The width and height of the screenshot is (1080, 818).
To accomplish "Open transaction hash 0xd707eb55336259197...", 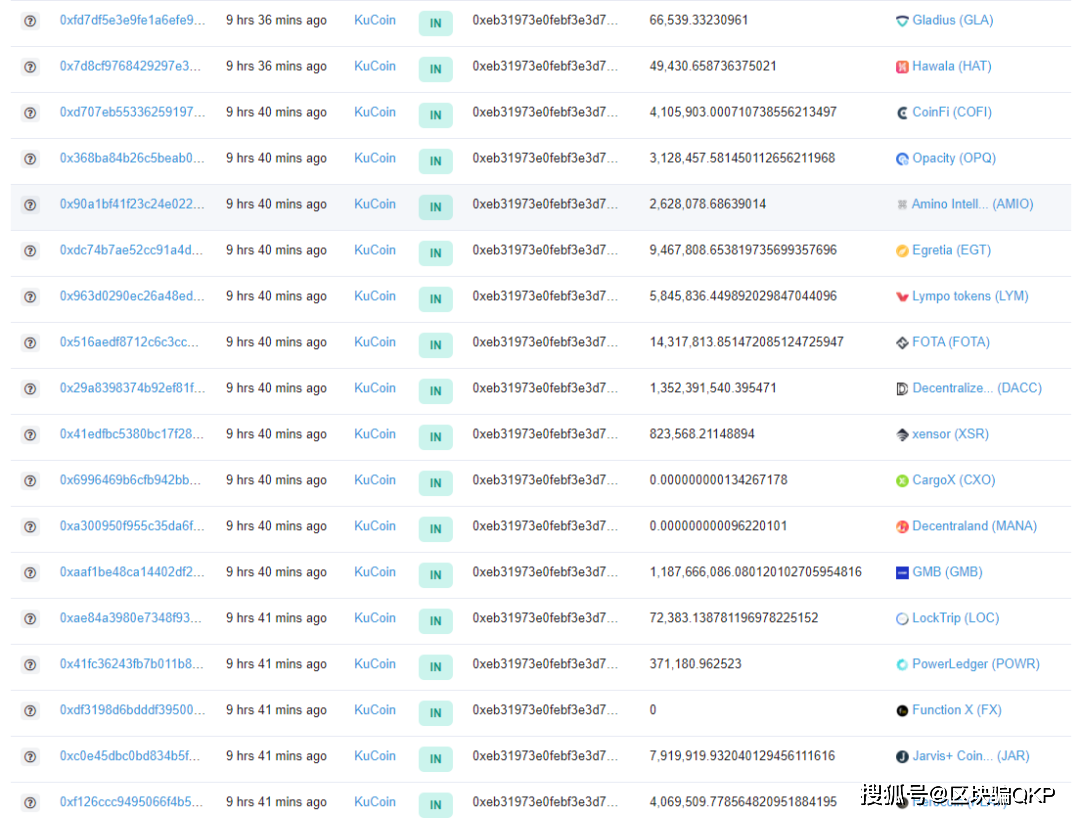I will [x=132, y=112].
